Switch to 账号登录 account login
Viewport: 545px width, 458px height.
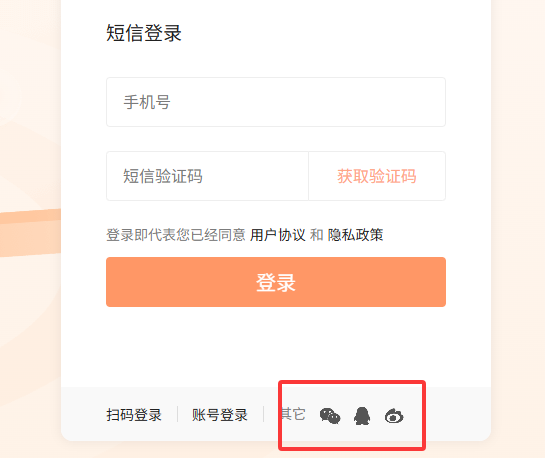pos(220,415)
